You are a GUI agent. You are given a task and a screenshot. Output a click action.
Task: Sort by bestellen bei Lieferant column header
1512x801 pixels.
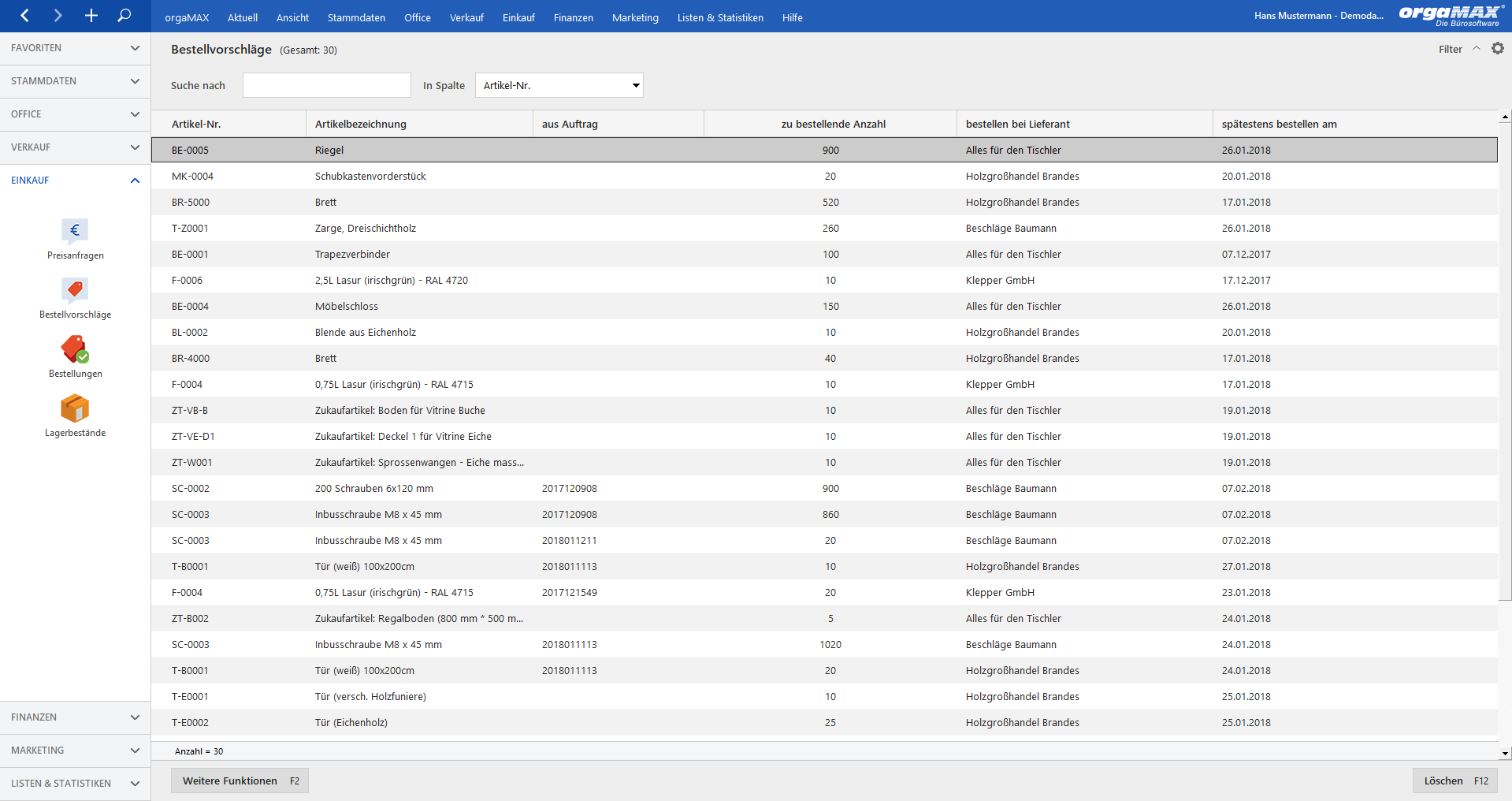pyautogui.click(x=1085, y=124)
